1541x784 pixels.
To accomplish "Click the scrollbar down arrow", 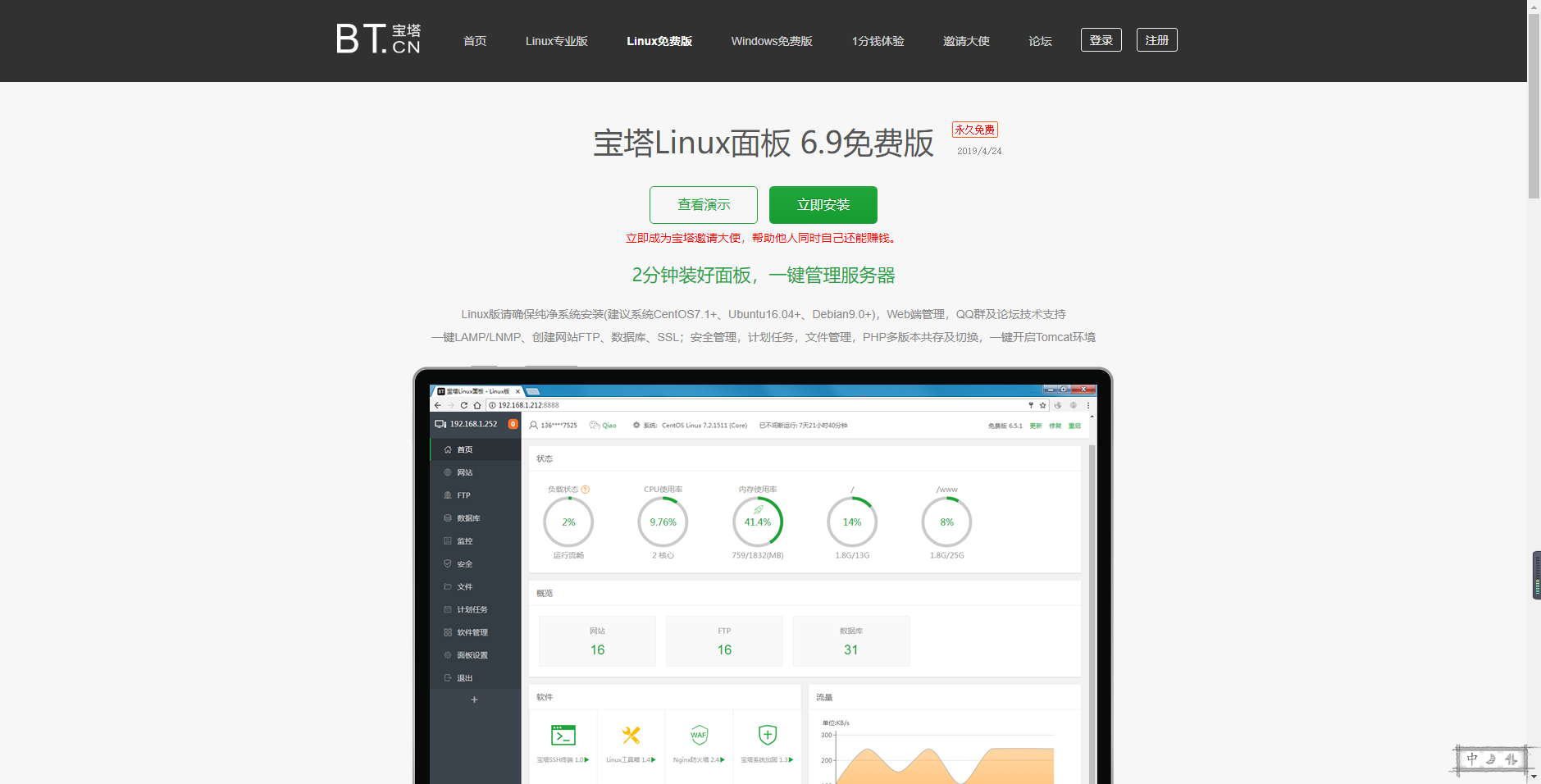I will coord(1534,777).
